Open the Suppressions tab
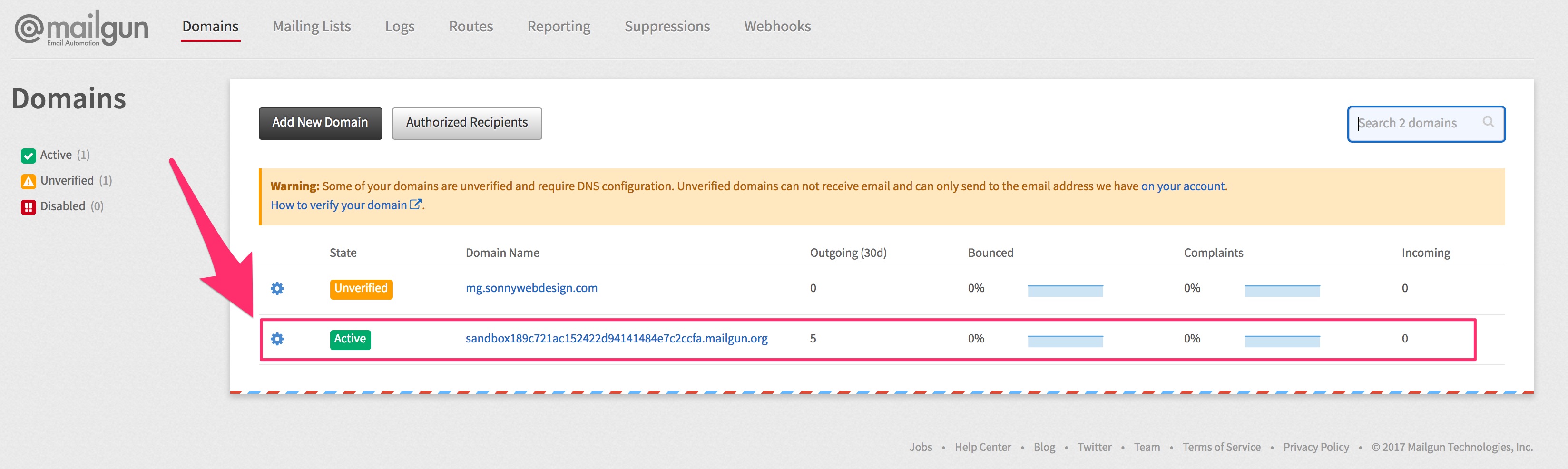The image size is (1568, 469). pos(667,26)
